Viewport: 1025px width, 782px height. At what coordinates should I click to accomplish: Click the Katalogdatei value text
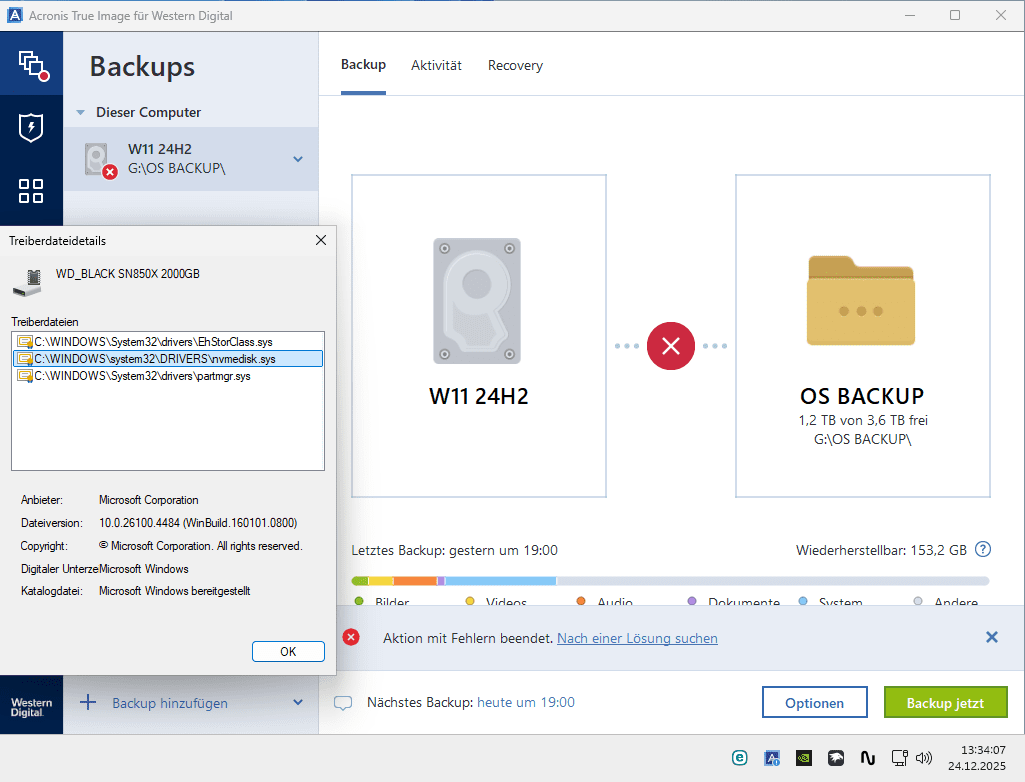tap(175, 590)
